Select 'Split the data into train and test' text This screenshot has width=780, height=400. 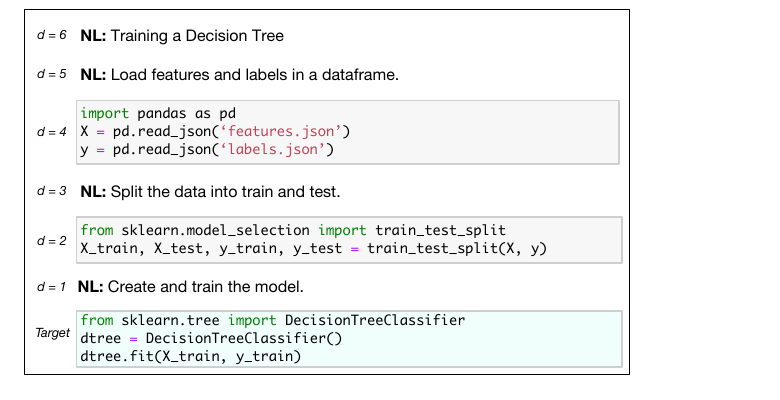pos(225,192)
